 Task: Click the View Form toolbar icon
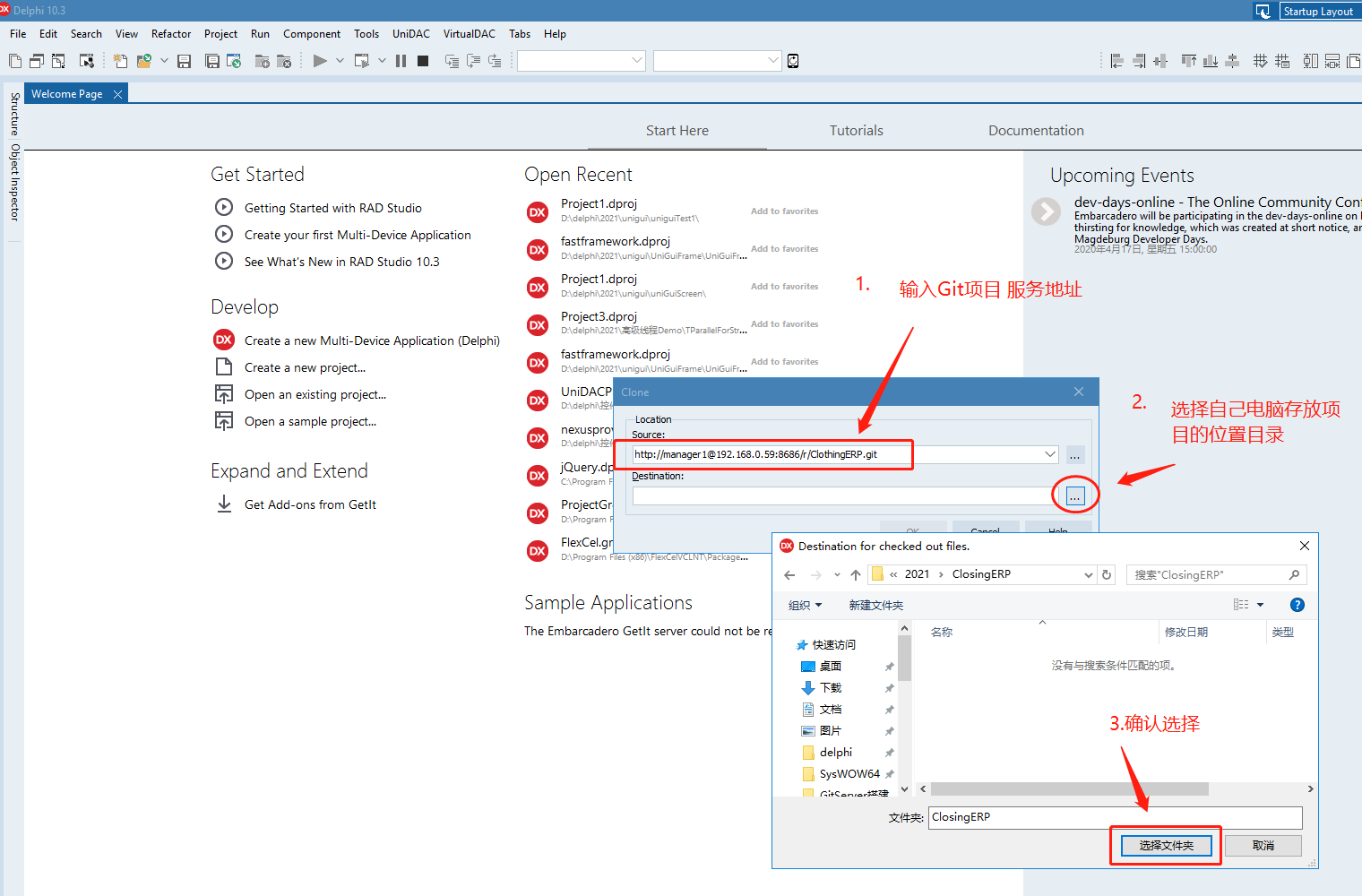[37, 61]
